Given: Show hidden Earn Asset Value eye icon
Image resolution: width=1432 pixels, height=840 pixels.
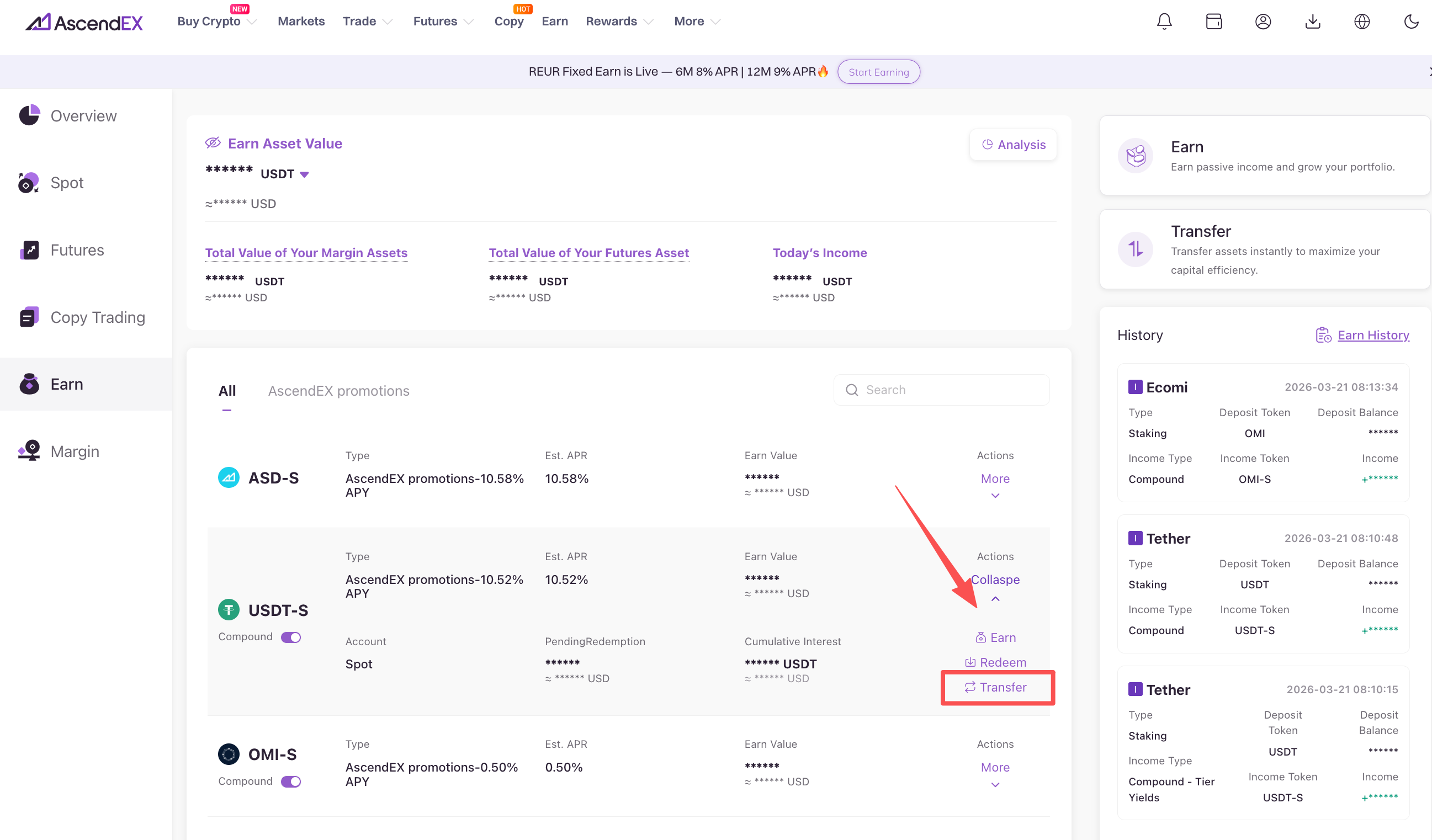Looking at the screenshot, I should (x=213, y=143).
